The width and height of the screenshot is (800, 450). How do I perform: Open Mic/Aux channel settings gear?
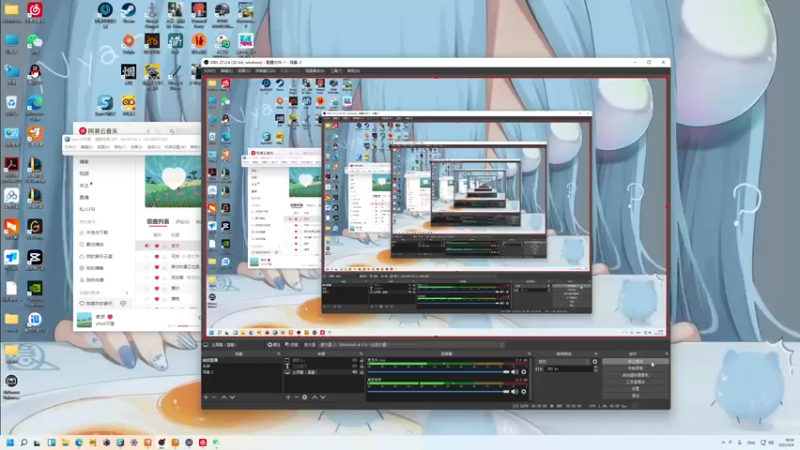pos(523,372)
